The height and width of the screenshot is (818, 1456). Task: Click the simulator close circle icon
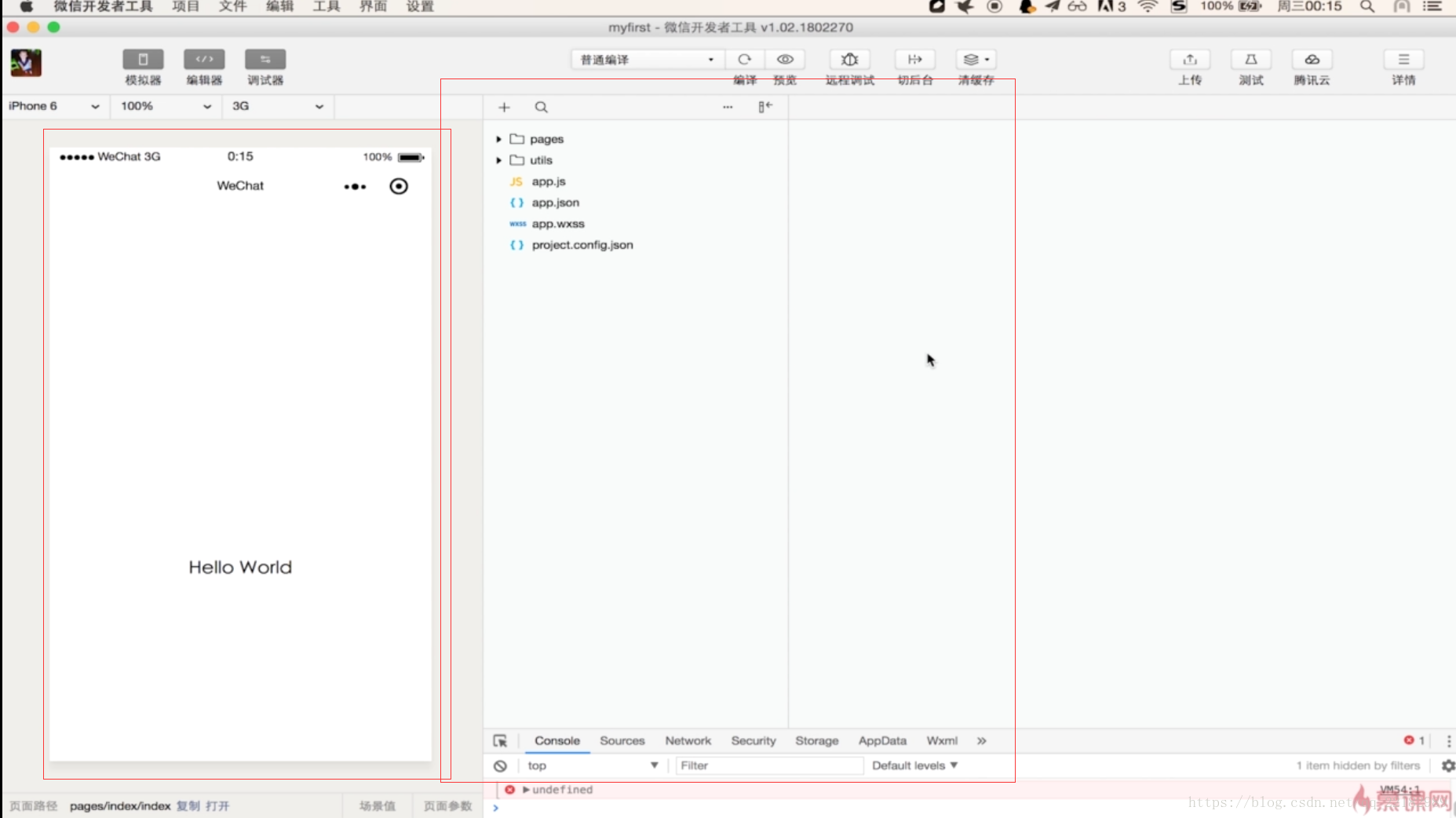pyautogui.click(x=399, y=186)
